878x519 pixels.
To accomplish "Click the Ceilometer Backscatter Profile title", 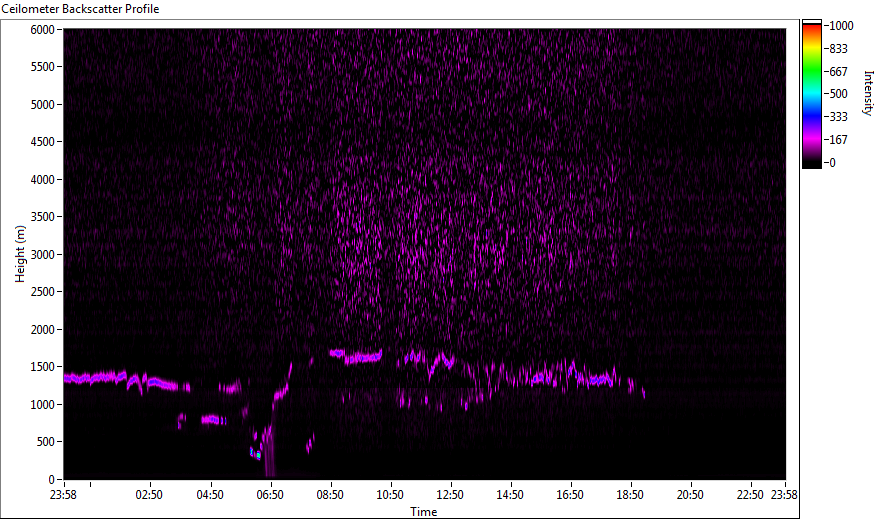I will pyautogui.click(x=80, y=9).
